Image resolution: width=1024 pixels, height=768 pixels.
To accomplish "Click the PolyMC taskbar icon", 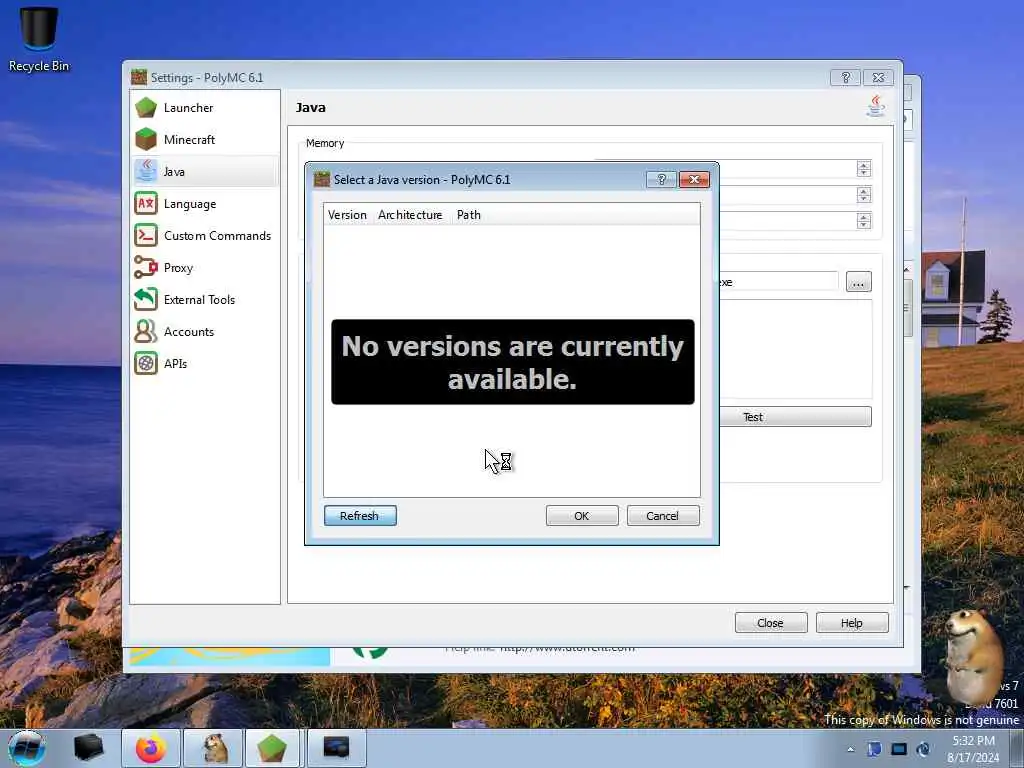I will pos(272,748).
